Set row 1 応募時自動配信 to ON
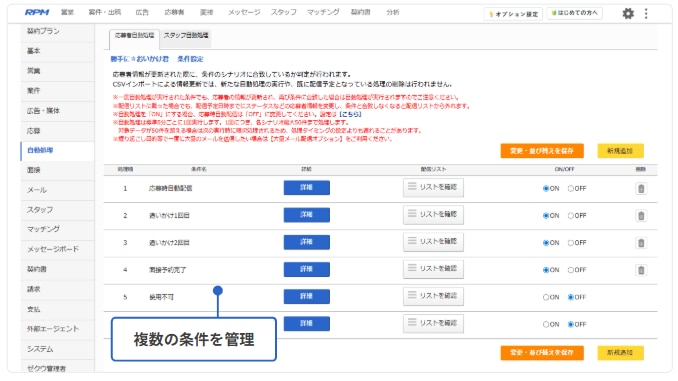The height and width of the screenshot is (381, 678). 546,189
